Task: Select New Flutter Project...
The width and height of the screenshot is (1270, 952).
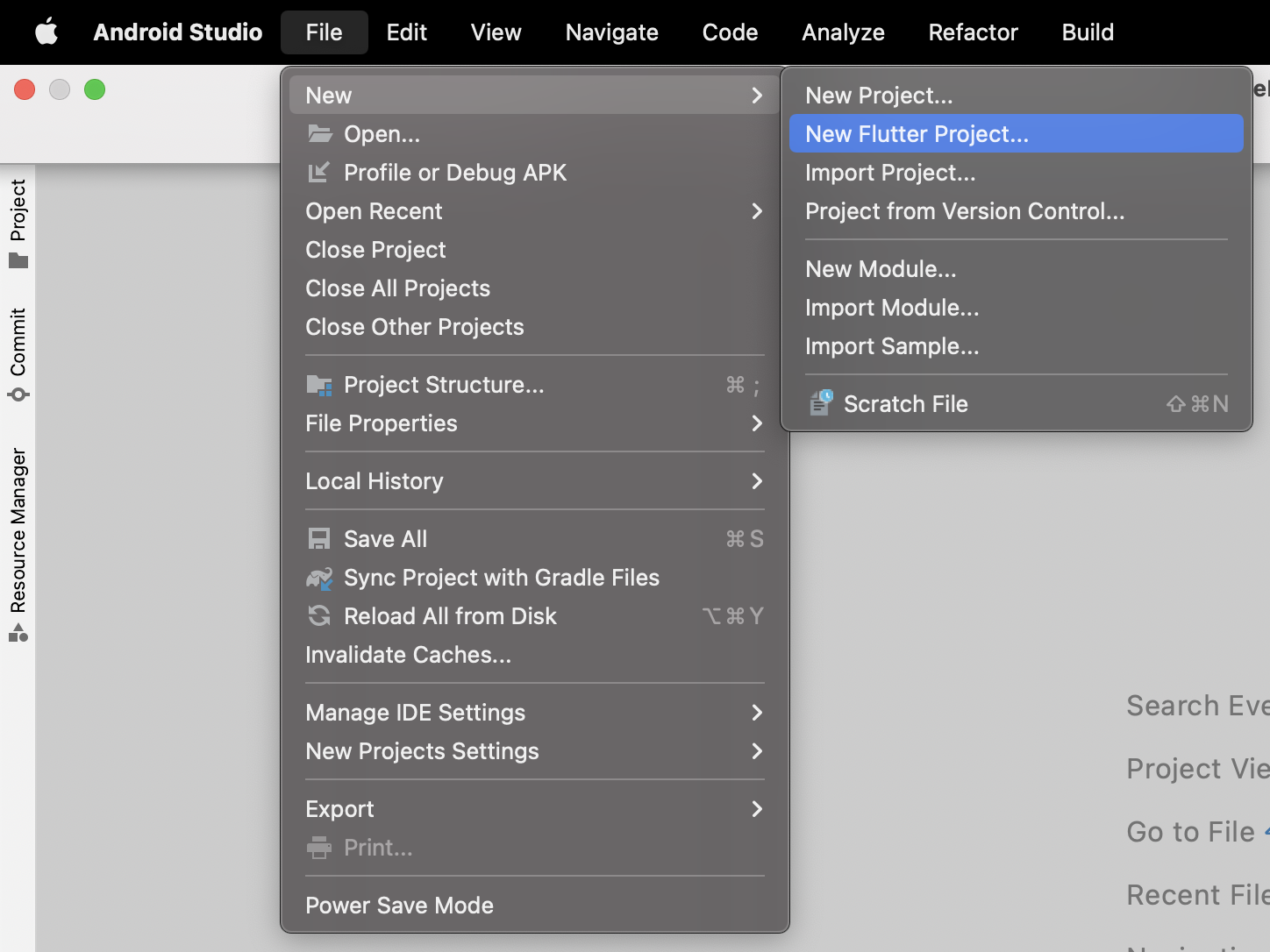Action: (1017, 134)
